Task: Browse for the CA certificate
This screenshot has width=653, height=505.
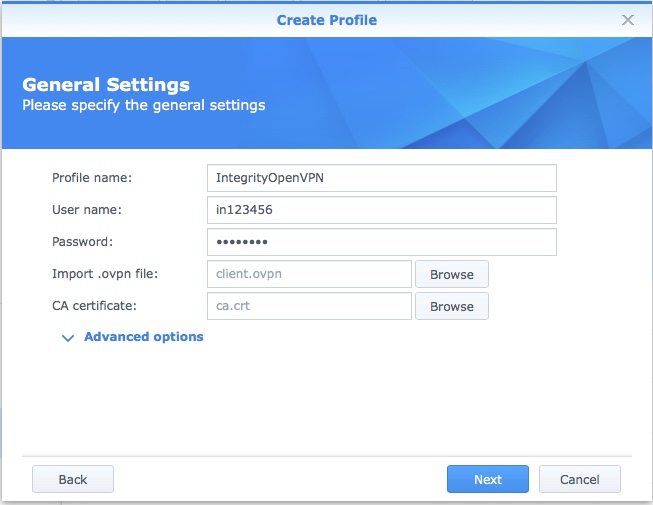Action: tap(451, 306)
